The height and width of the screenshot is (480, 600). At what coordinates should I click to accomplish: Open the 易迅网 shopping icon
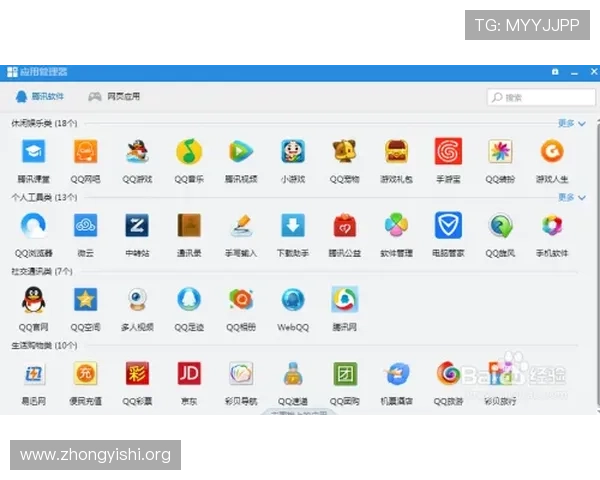tap(34, 374)
